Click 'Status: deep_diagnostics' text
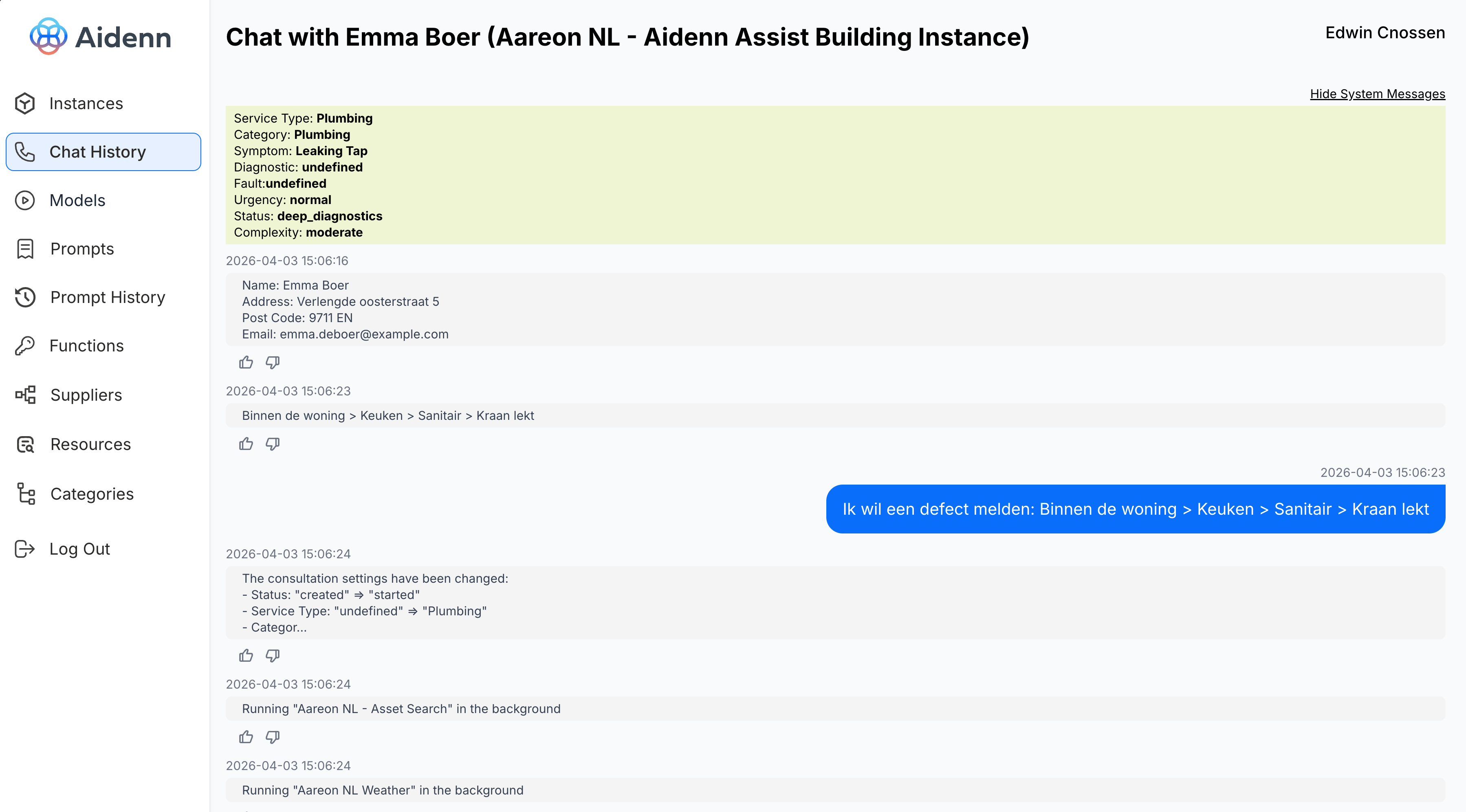Viewport: 1466px width, 812px height. pos(308,216)
